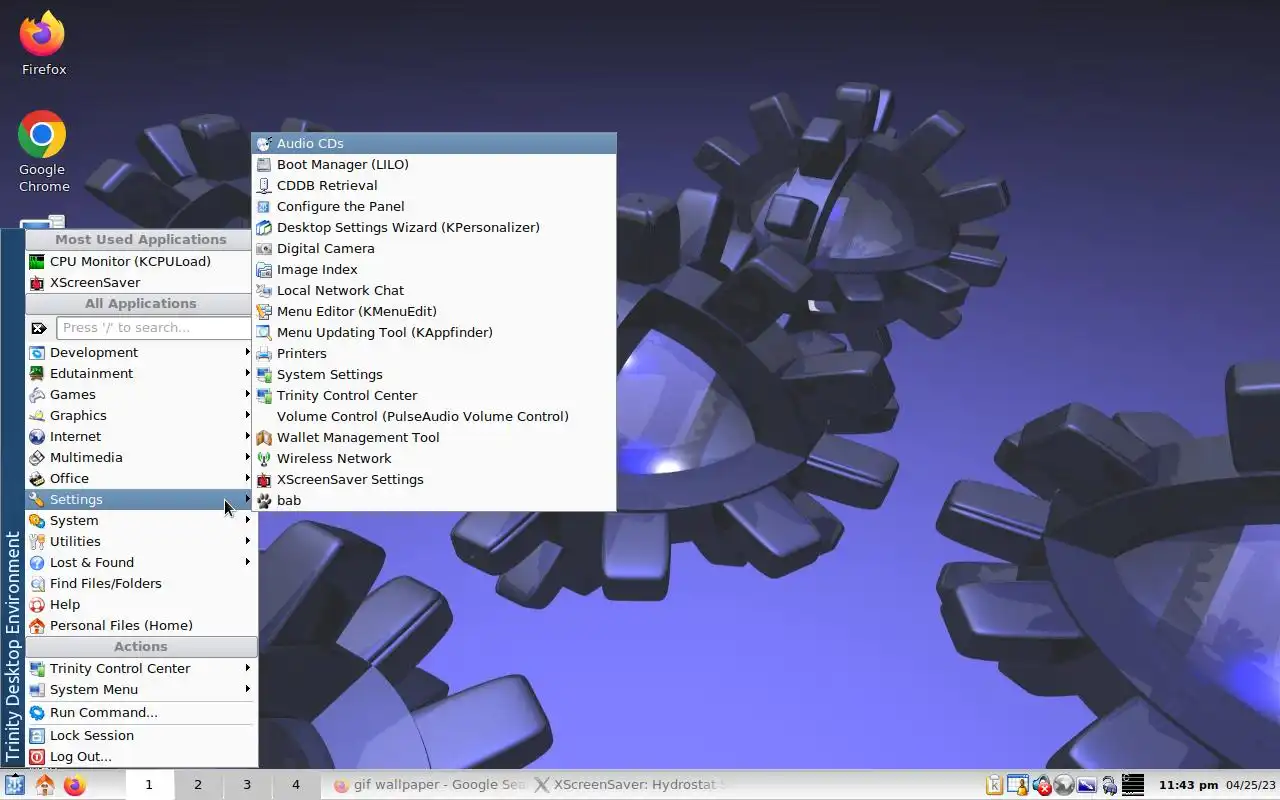Click the menu search box

point(155,328)
